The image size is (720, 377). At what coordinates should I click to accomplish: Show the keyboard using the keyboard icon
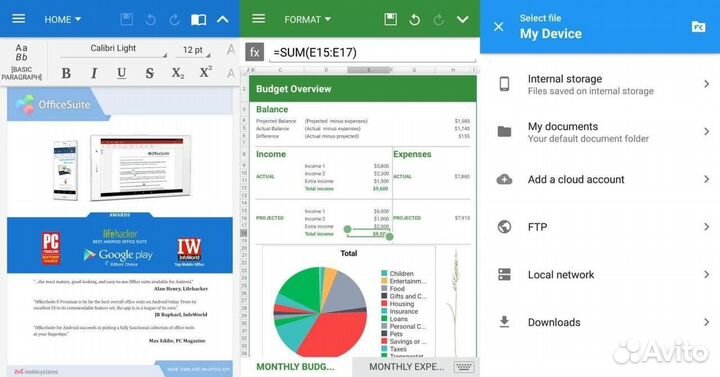click(463, 366)
